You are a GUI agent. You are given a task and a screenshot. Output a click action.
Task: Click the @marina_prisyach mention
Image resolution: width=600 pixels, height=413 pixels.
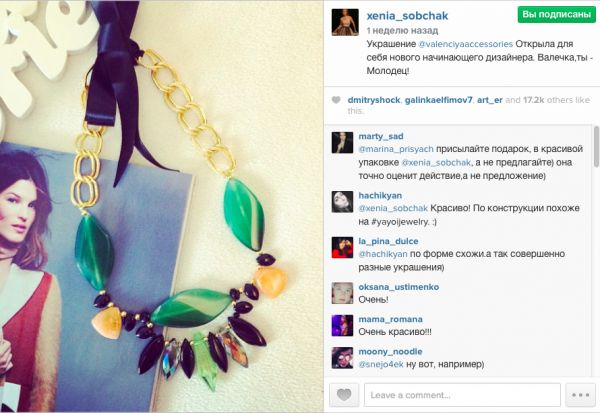396,149
